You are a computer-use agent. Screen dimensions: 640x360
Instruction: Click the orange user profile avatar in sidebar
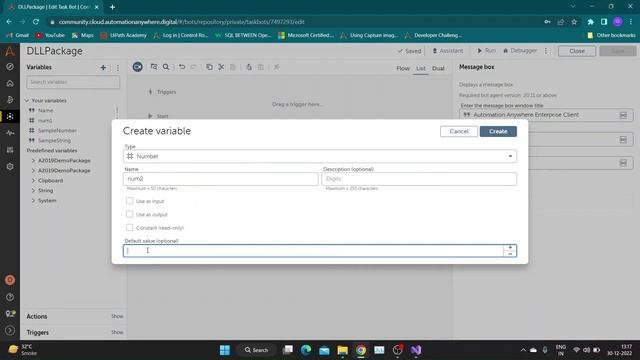point(10,280)
